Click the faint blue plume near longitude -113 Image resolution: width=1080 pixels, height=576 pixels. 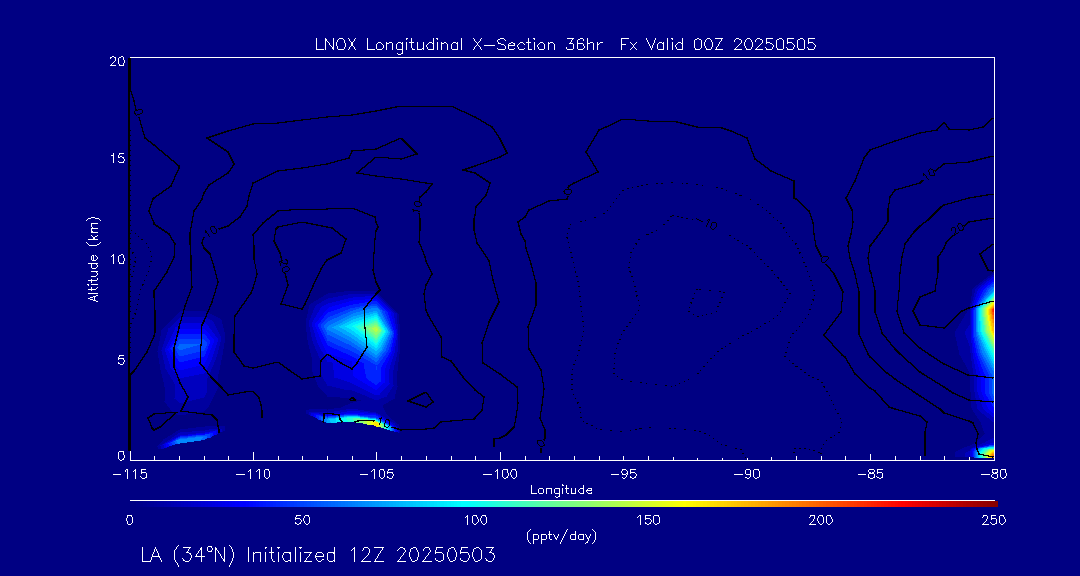point(188,343)
